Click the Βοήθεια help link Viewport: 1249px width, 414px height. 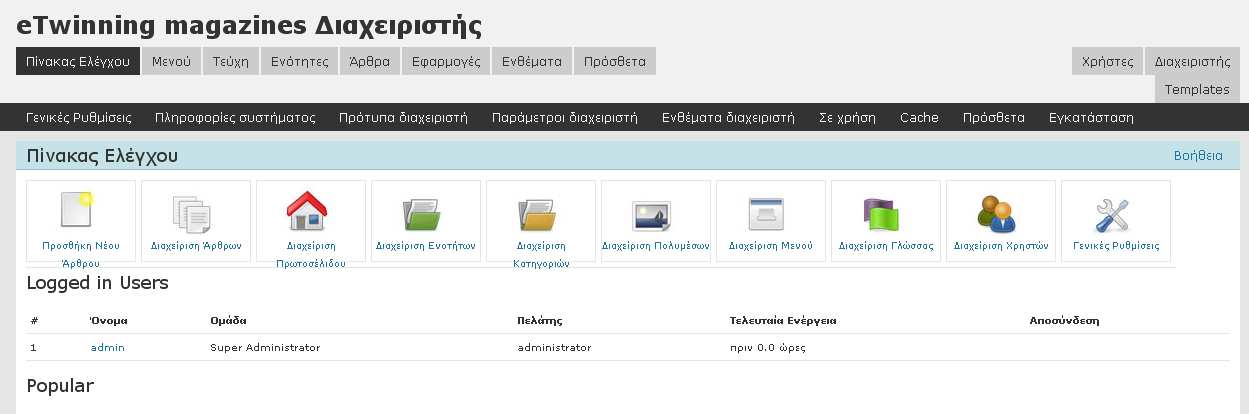1198,155
